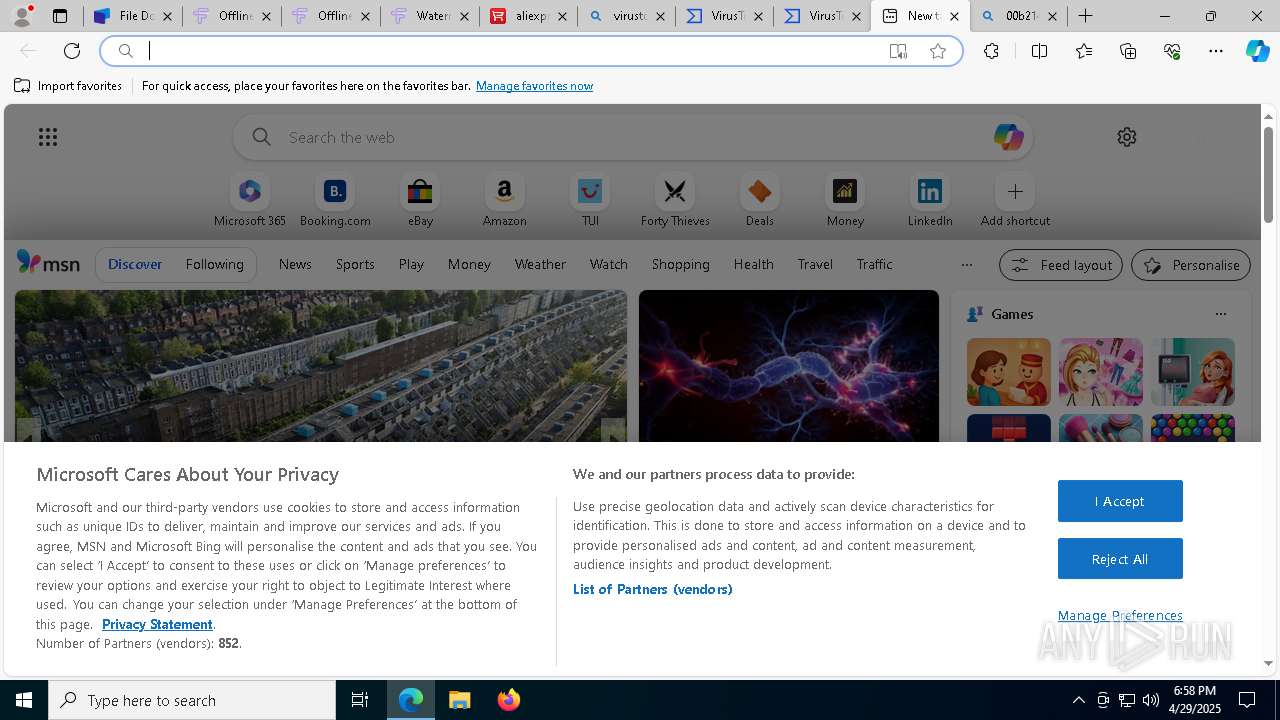Select the Following feed tab
The height and width of the screenshot is (720, 1280).
pyautogui.click(x=214, y=264)
